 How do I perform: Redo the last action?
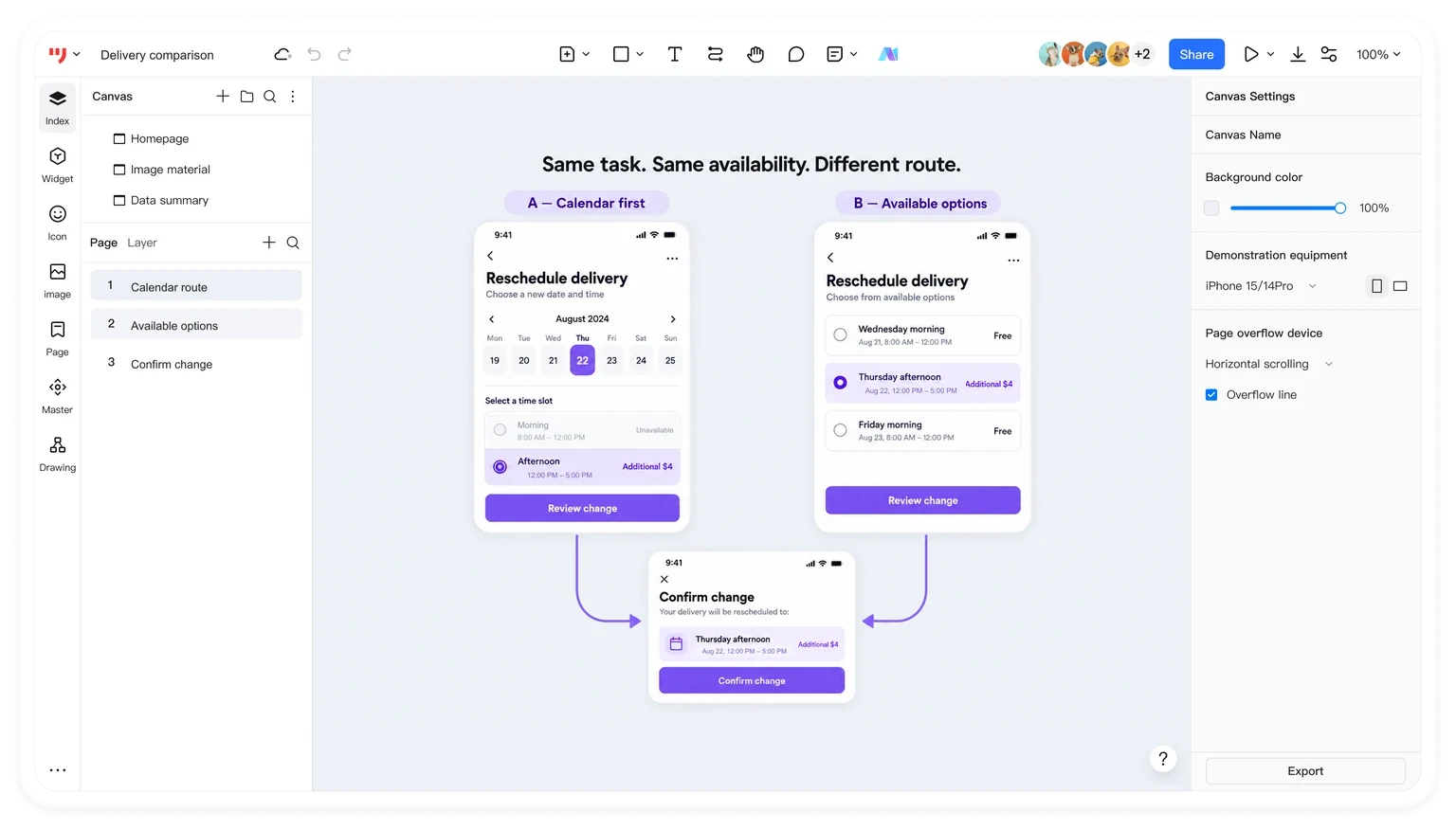[345, 54]
